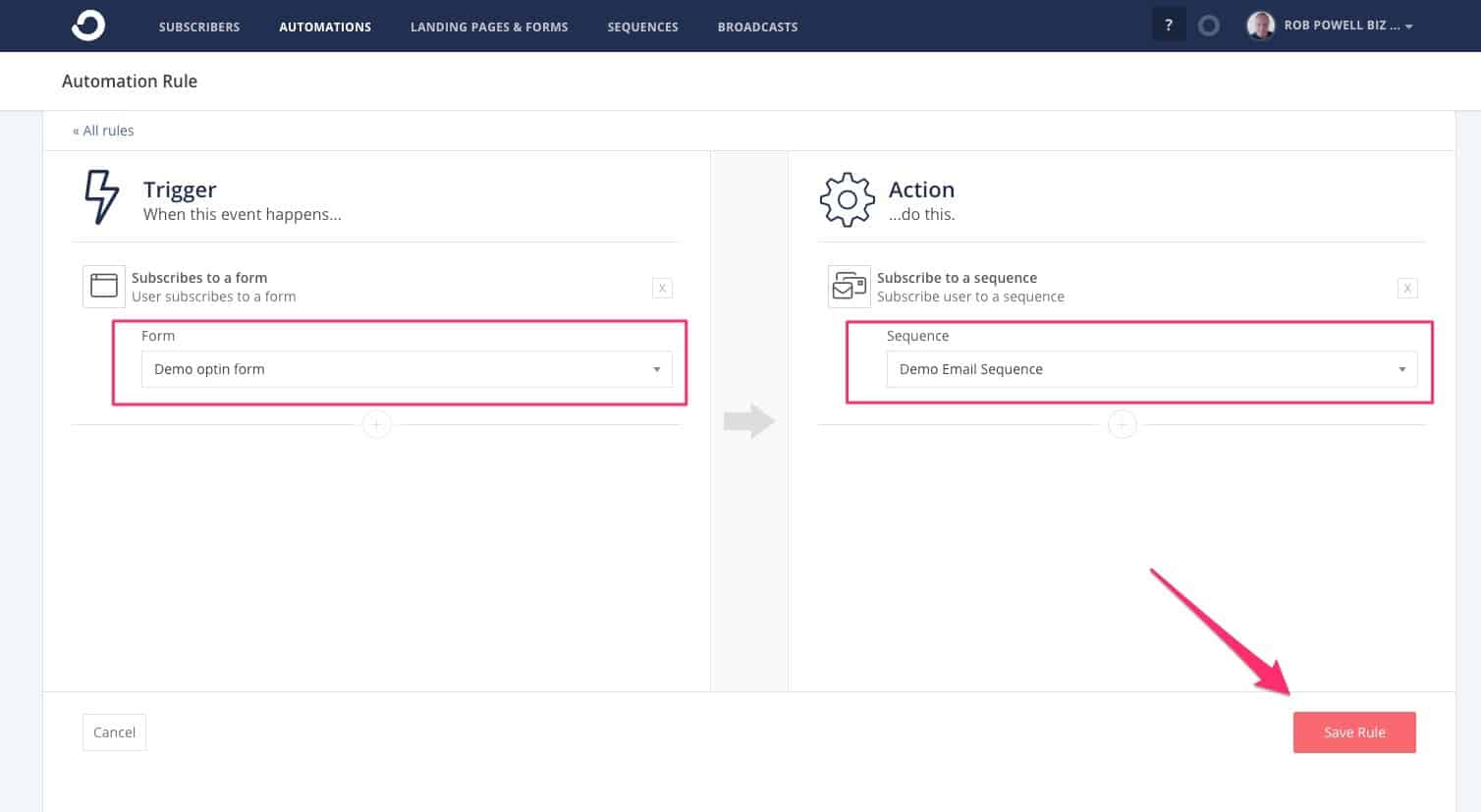Remove the Subscribes to a form trigger
This screenshot has height=812, width=1481.
pyautogui.click(x=663, y=288)
